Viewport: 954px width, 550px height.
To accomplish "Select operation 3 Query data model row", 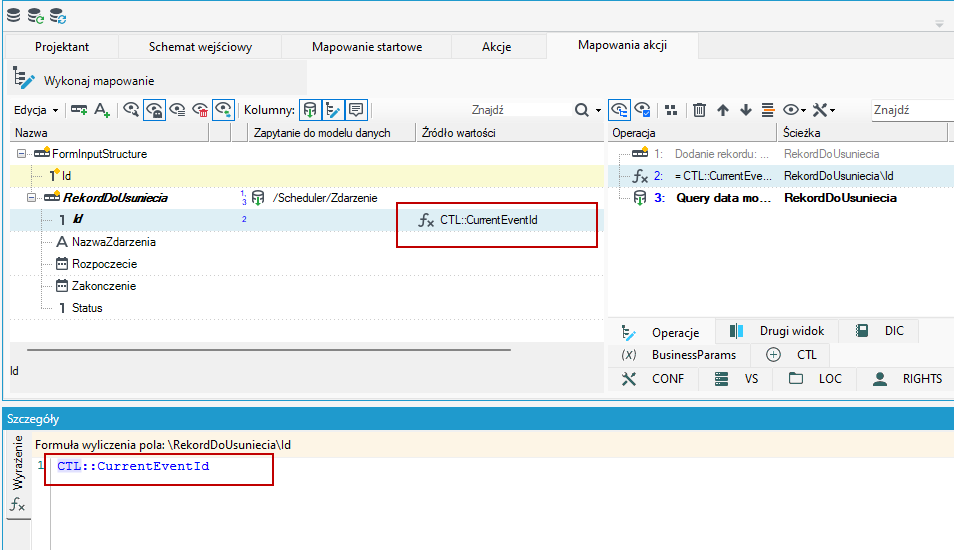I will coord(781,198).
